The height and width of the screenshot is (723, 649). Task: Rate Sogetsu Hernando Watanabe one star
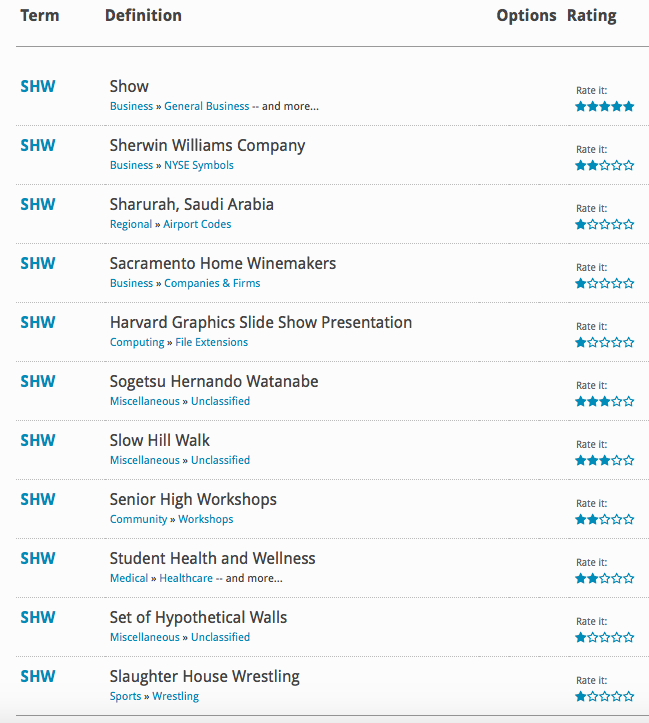pos(581,402)
